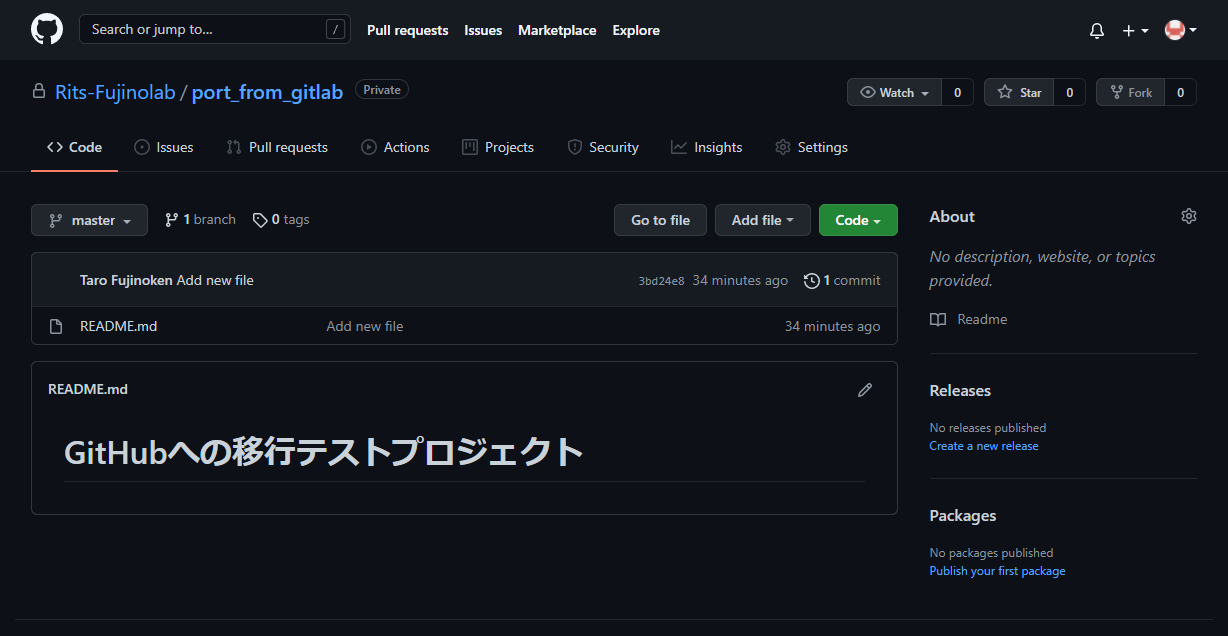The height and width of the screenshot is (636, 1228).
Task: Click the Readme book icon under About
Action: [937, 319]
